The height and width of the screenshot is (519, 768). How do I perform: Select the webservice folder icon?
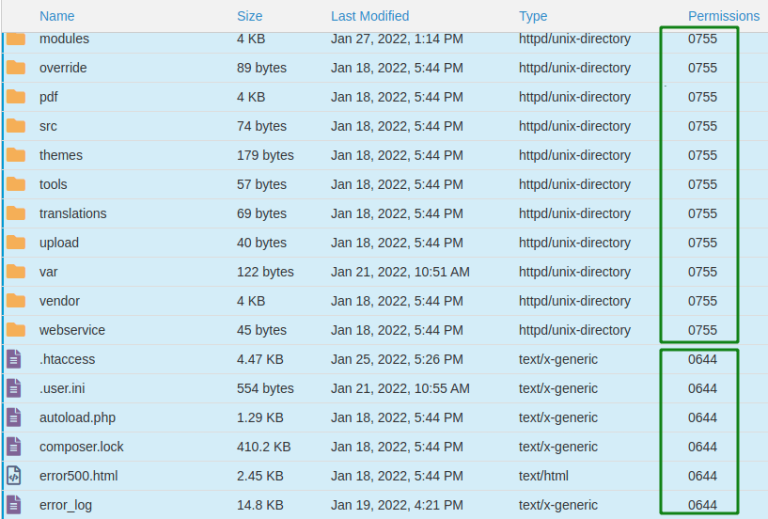point(15,330)
